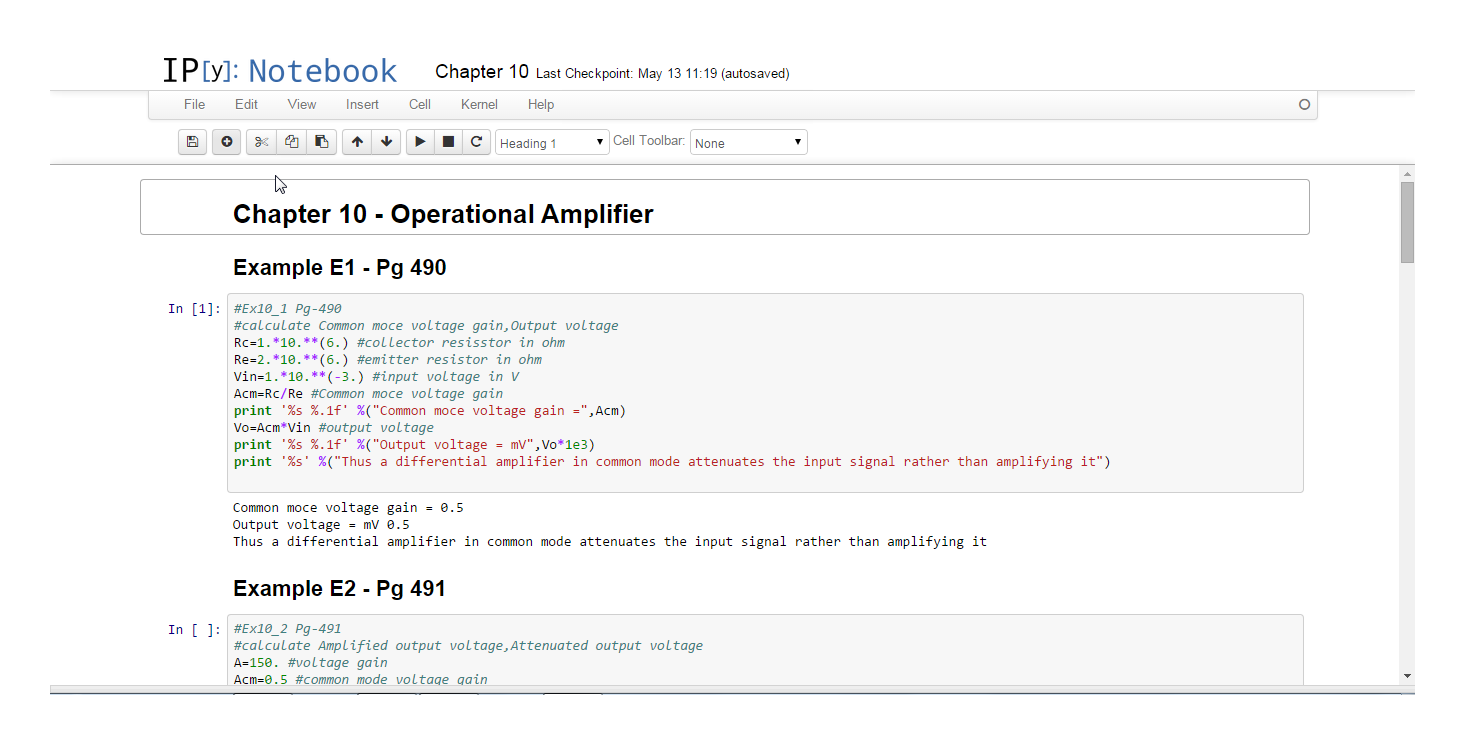Move selected cell down with arrow icon
Image resolution: width=1465 pixels, height=745 pixels.
386,142
